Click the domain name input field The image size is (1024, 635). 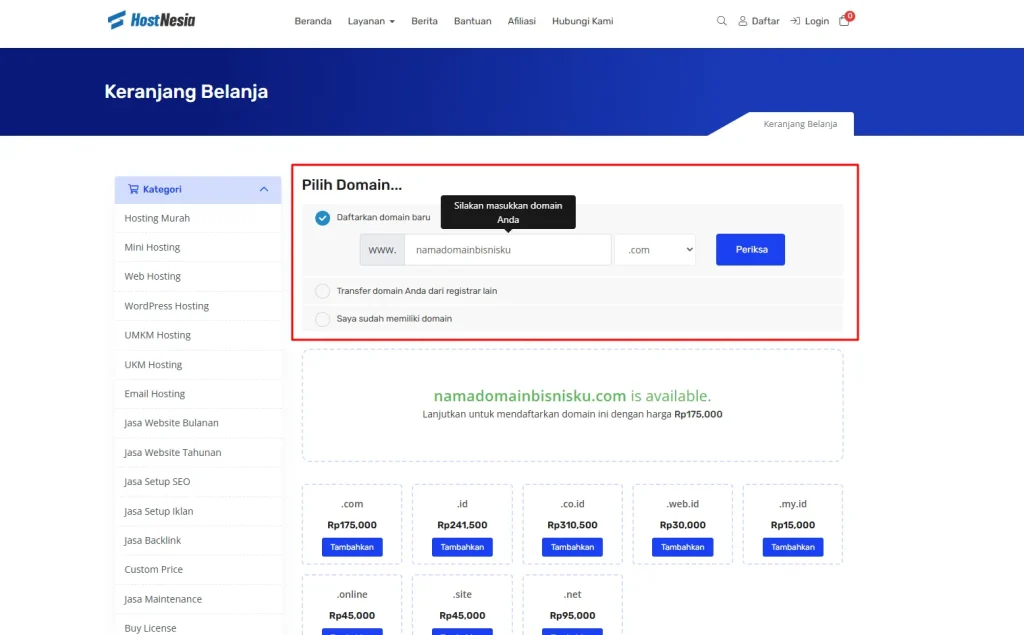pos(507,250)
